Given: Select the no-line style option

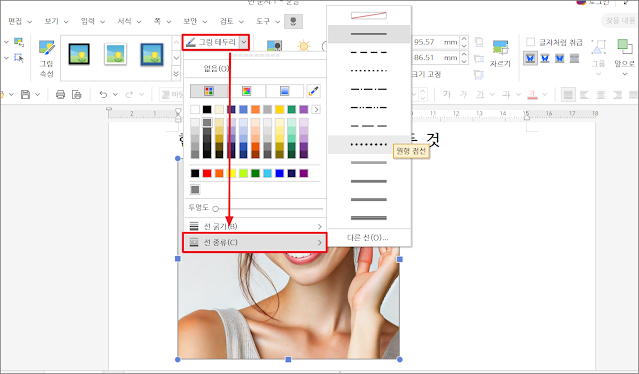Looking at the screenshot, I should [369, 15].
